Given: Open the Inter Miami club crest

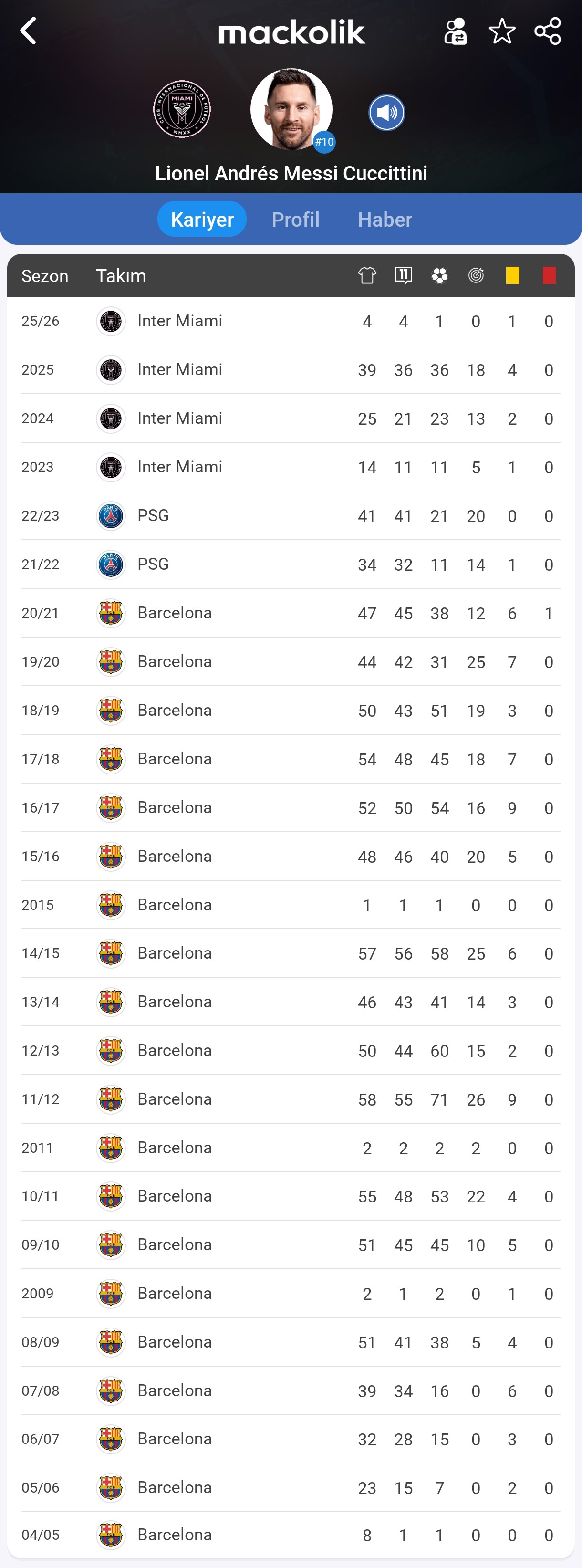Looking at the screenshot, I should [182, 110].
